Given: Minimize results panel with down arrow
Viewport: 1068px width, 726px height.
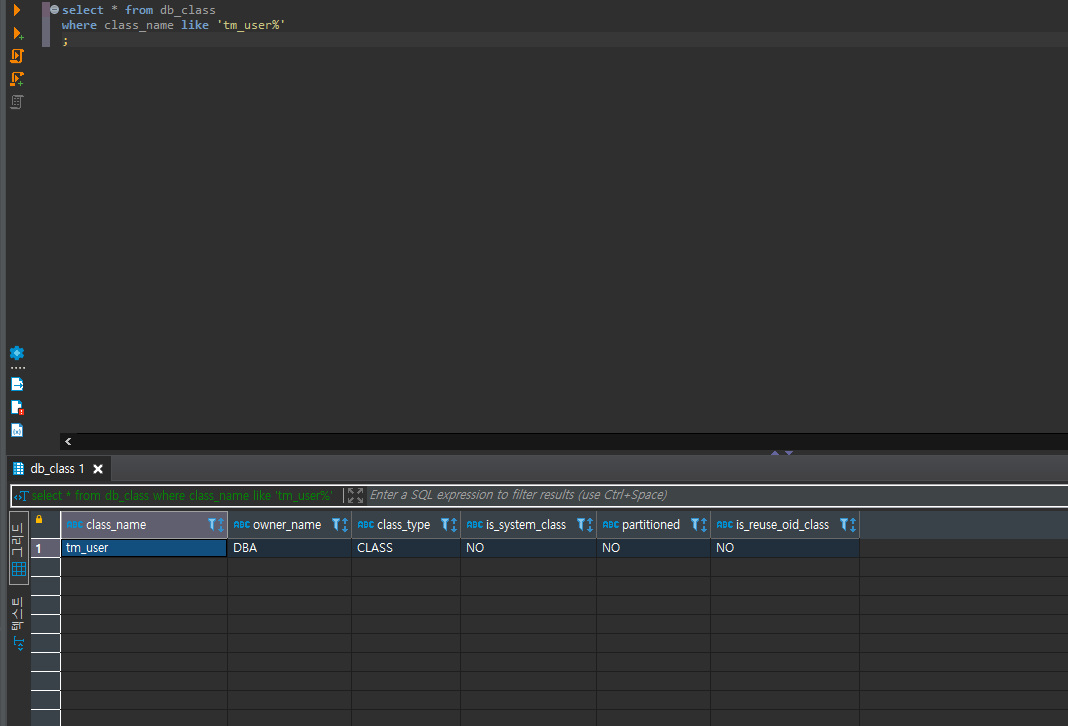Looking at the screenshot, I should [x=789, y=453].
